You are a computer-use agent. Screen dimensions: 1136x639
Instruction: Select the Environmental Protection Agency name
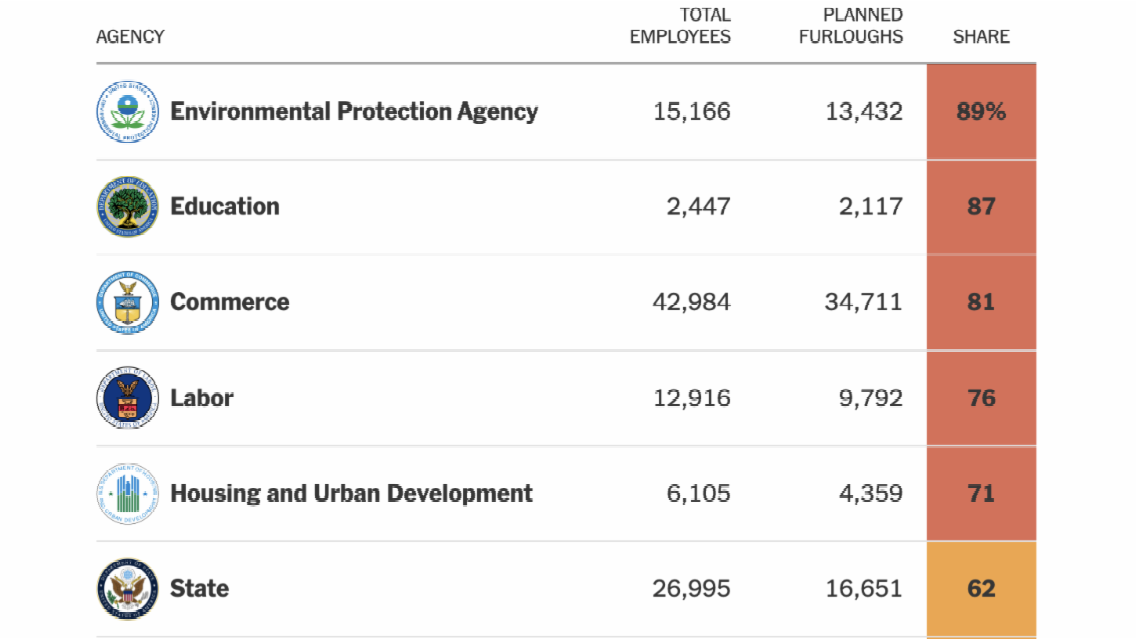354,111
